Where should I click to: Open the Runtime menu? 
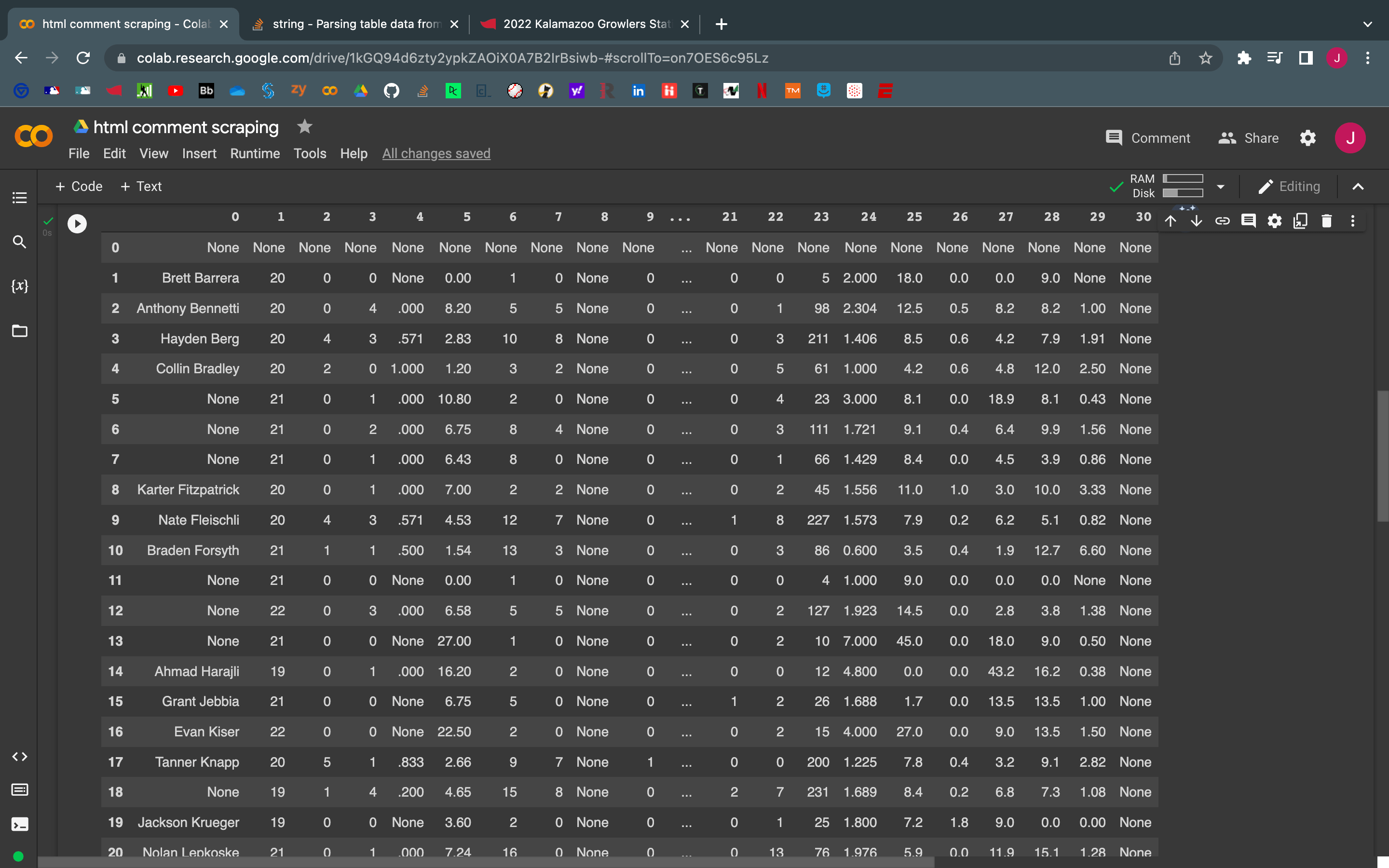(255, 153)
